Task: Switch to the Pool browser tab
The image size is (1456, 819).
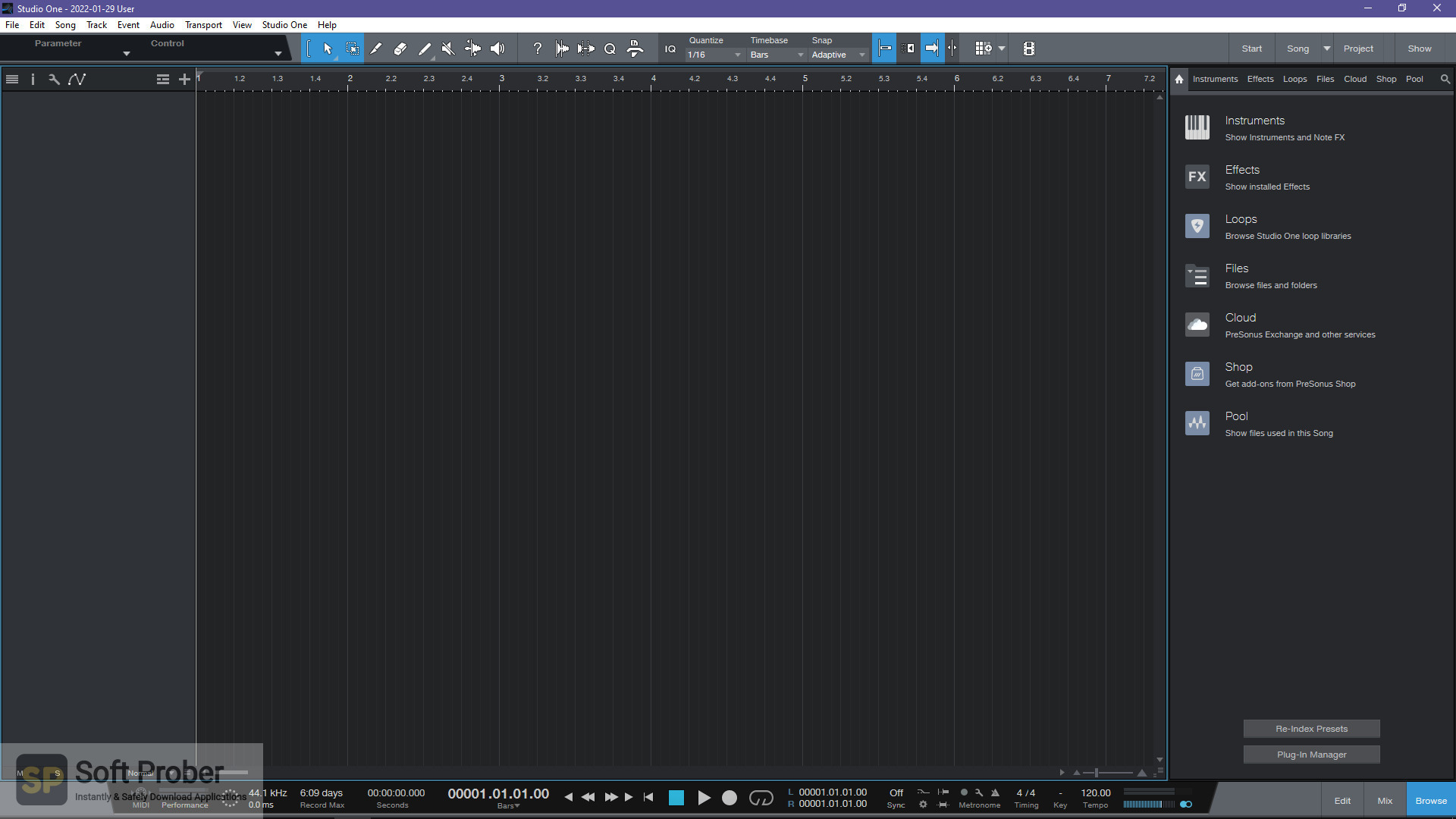Action: 1414,79
